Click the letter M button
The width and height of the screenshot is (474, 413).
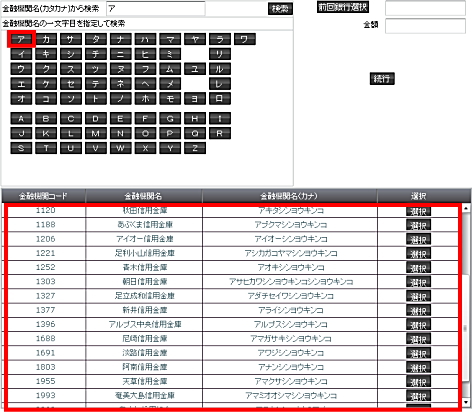click(x=96, y=133)
